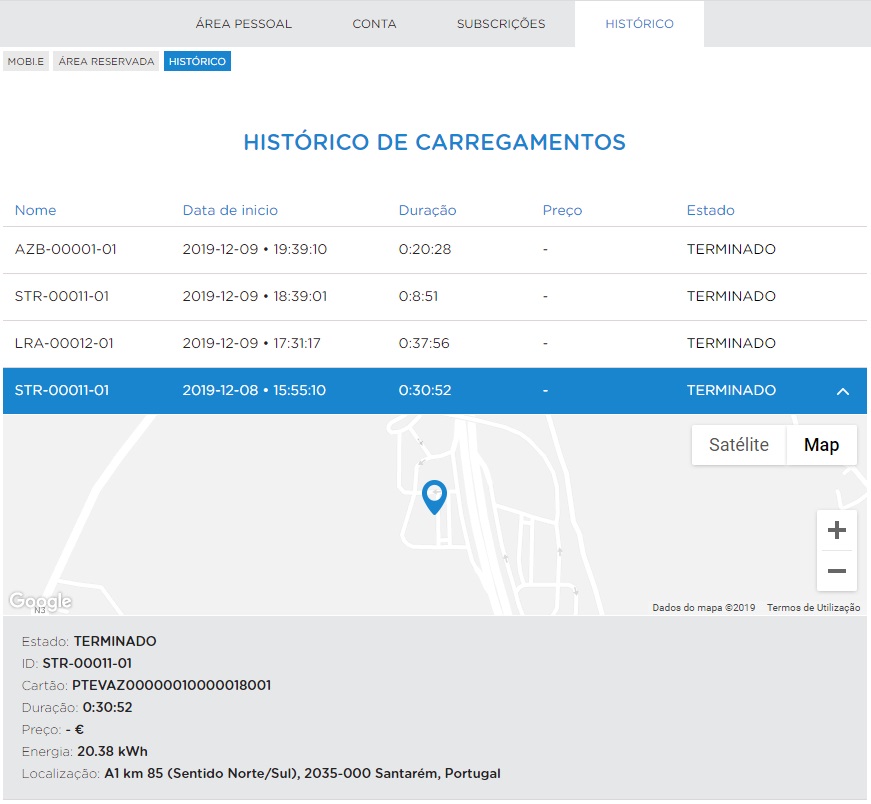Click the Preço column header
Image resolution: width=871 pixels, height=804 pixels.
[562, 210]
